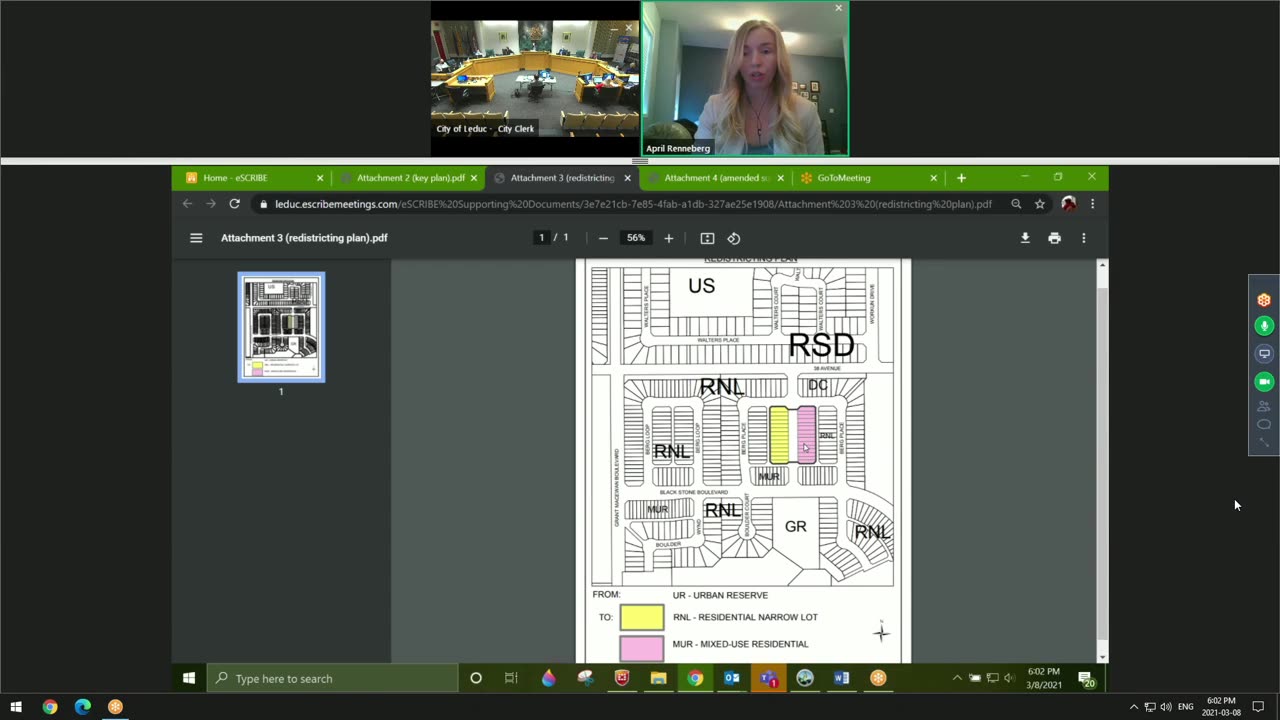The image size is (1280, 720).
Task: Open the PDF viewer sidebar menu
Action: click(196, 238)
